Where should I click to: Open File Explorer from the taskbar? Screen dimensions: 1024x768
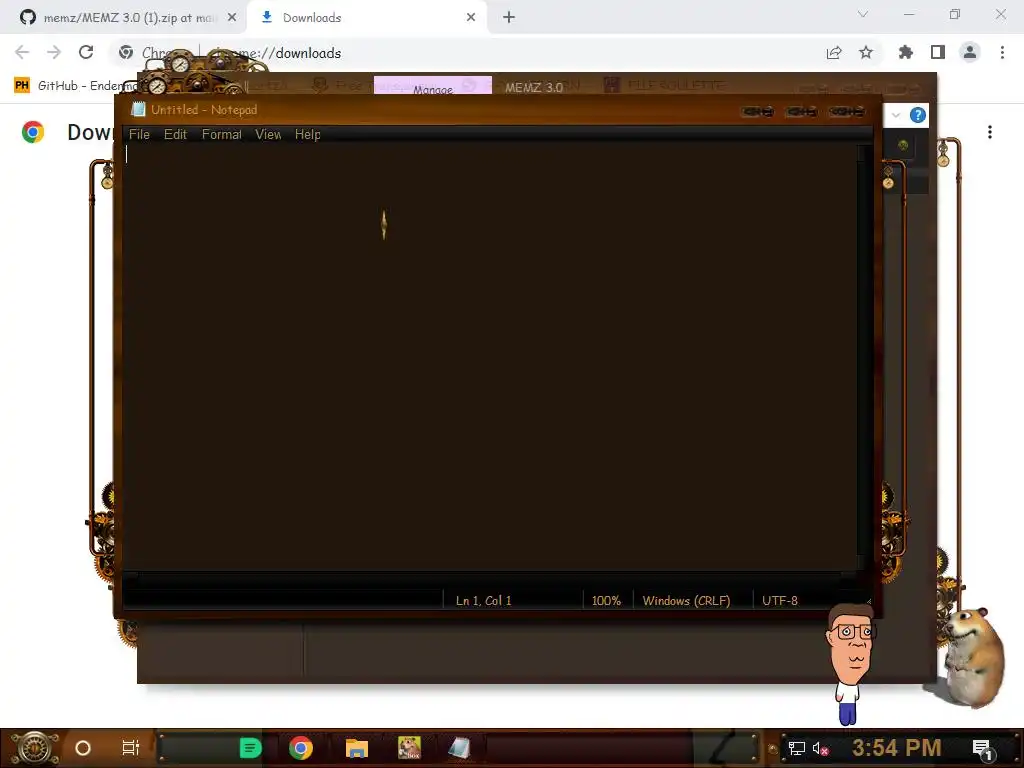pos(357,748)
